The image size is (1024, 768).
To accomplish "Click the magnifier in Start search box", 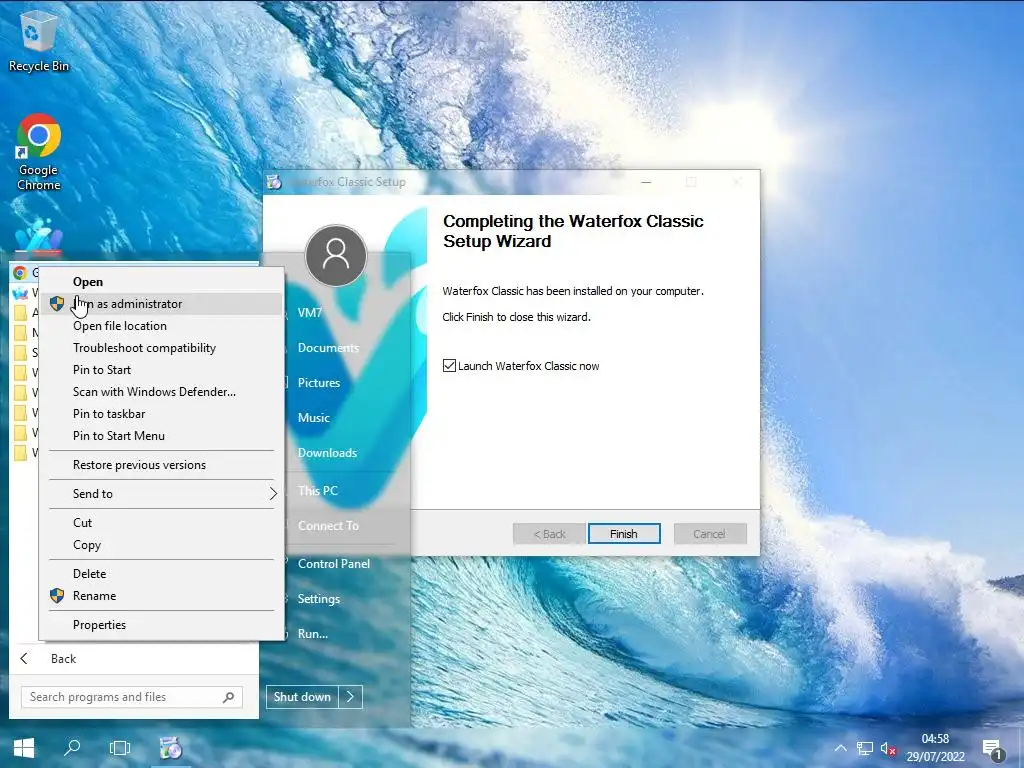I will 228,697.
